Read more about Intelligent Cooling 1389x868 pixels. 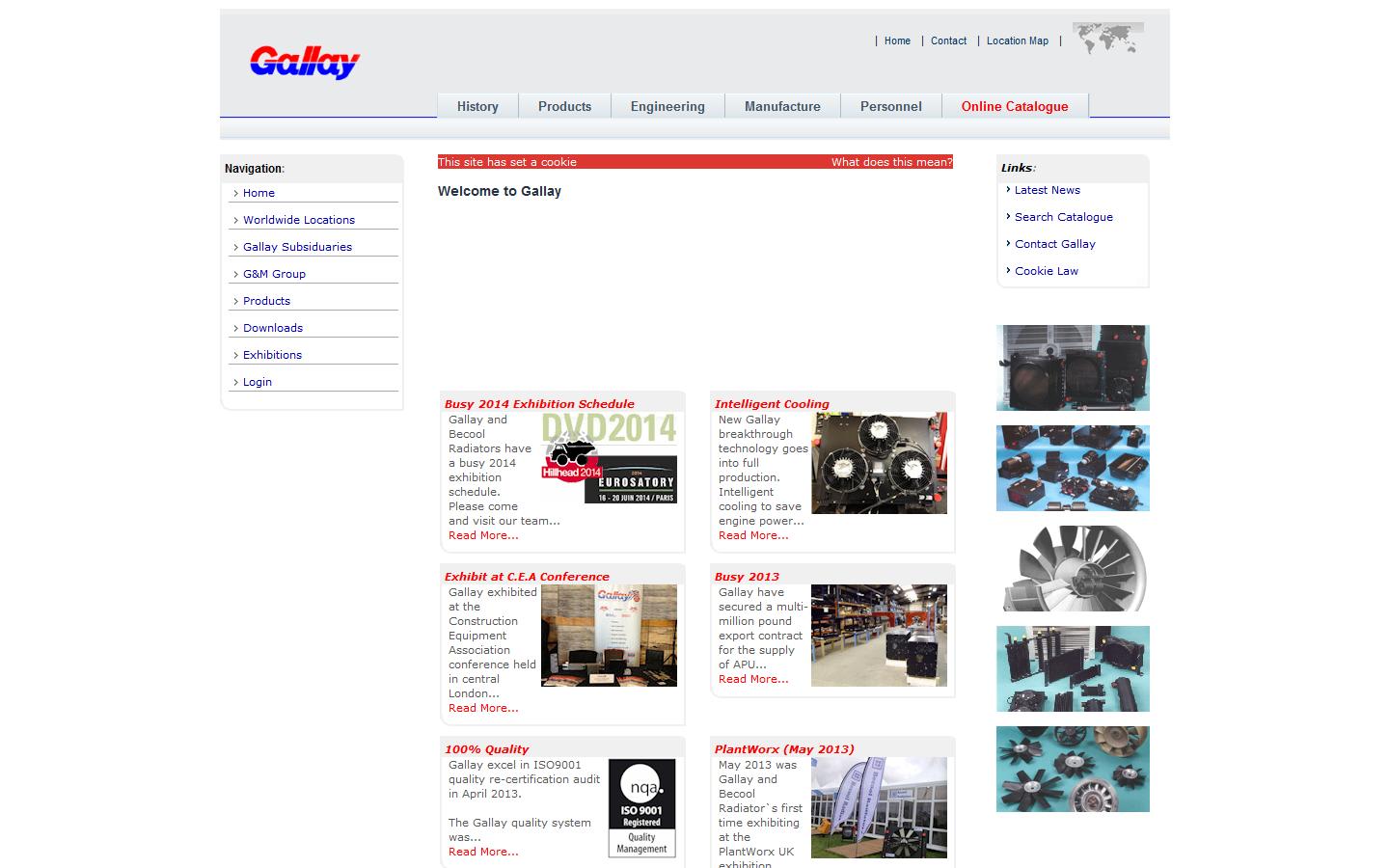753,535
